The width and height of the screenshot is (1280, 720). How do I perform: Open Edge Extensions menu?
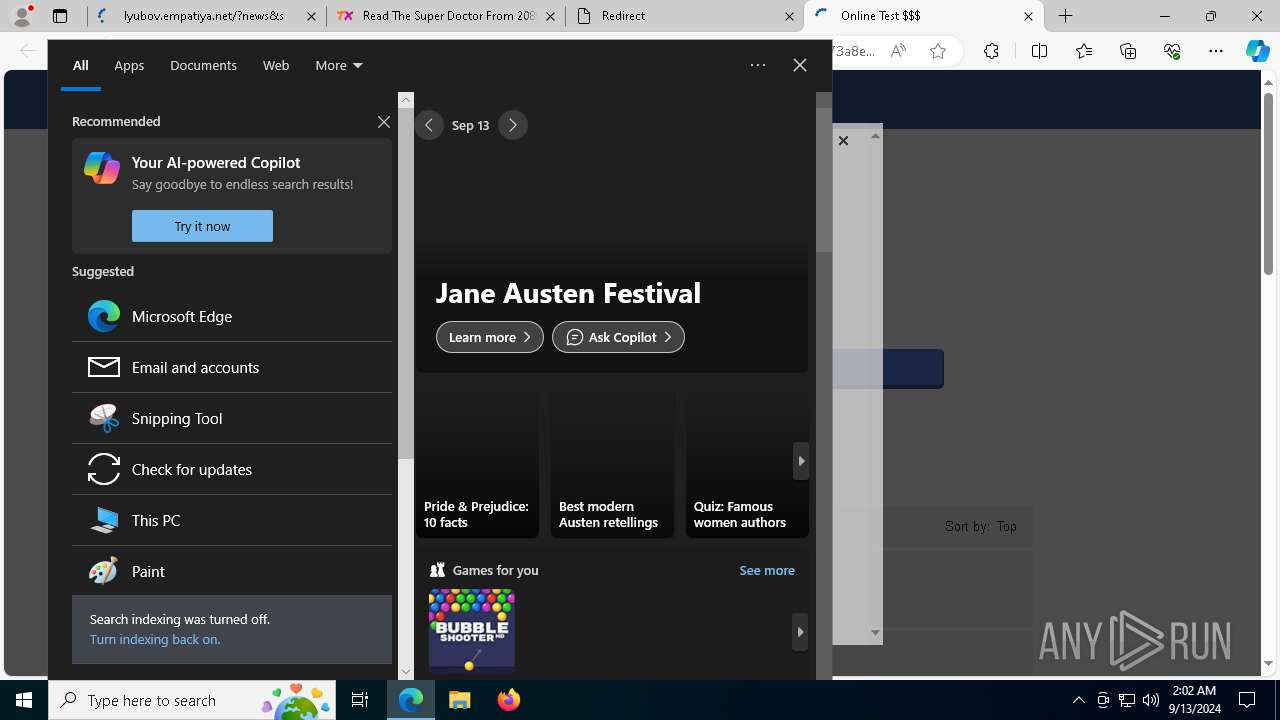pyautogui.click(x=991, y=51)
